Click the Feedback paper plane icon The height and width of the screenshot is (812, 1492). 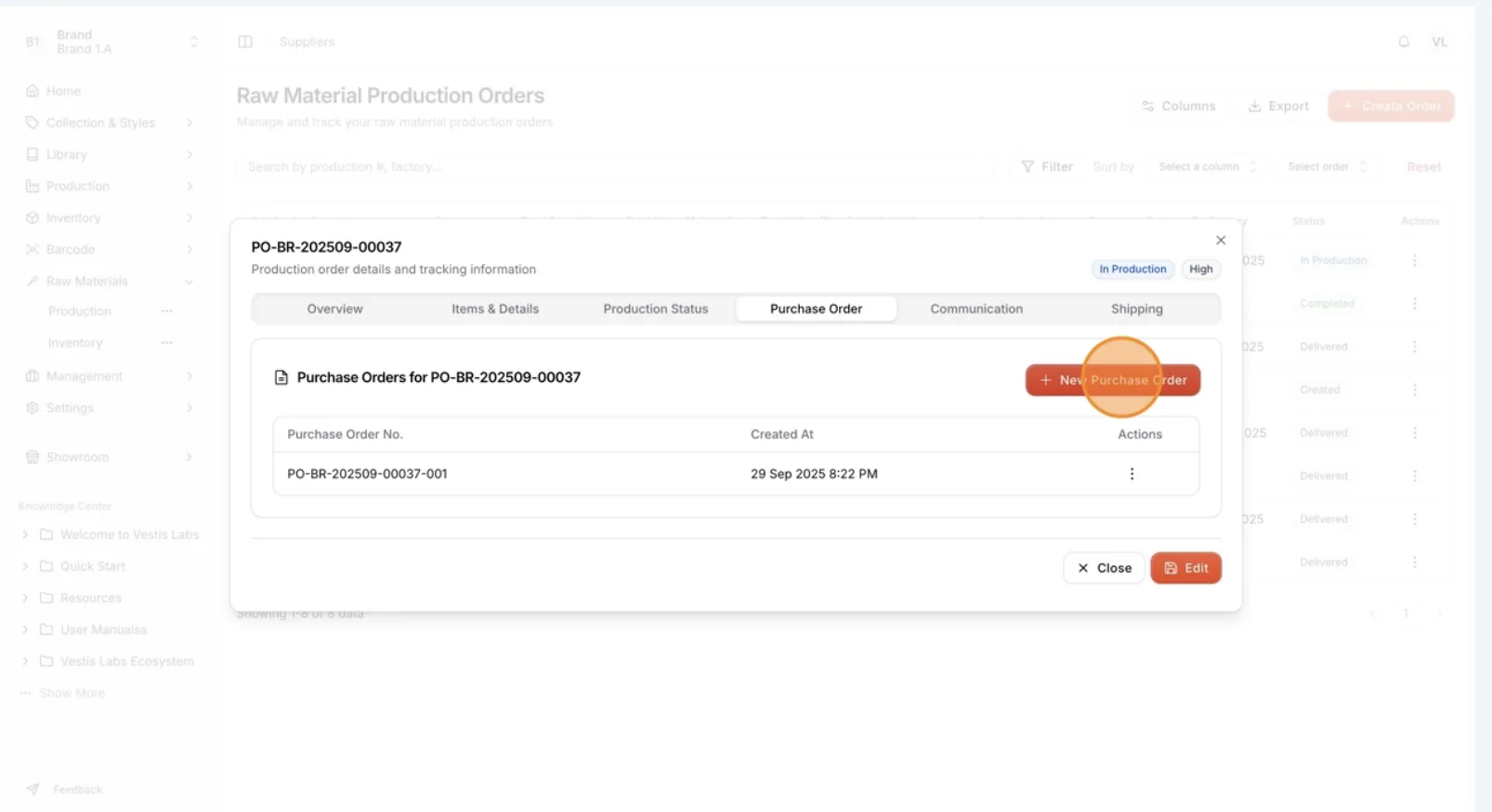[33, 790]
